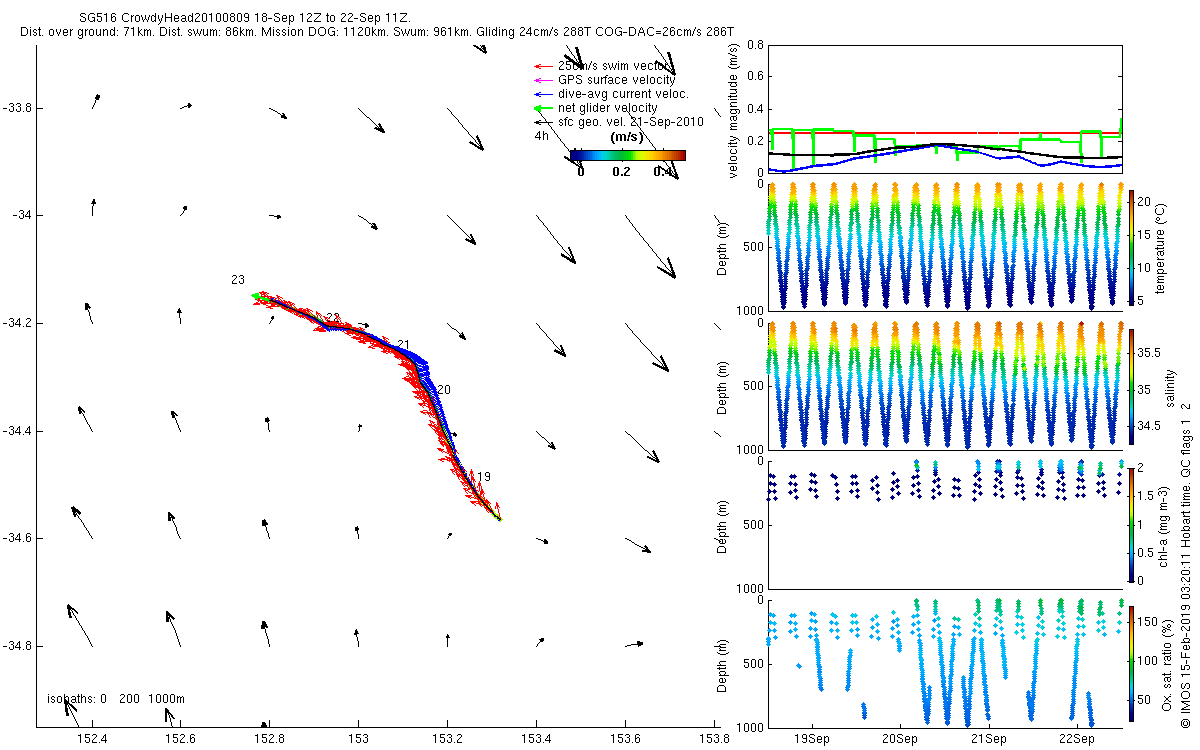
Task: Click the '0.6' tick on the velocity magnitude axis
Action: pos(755,78)
